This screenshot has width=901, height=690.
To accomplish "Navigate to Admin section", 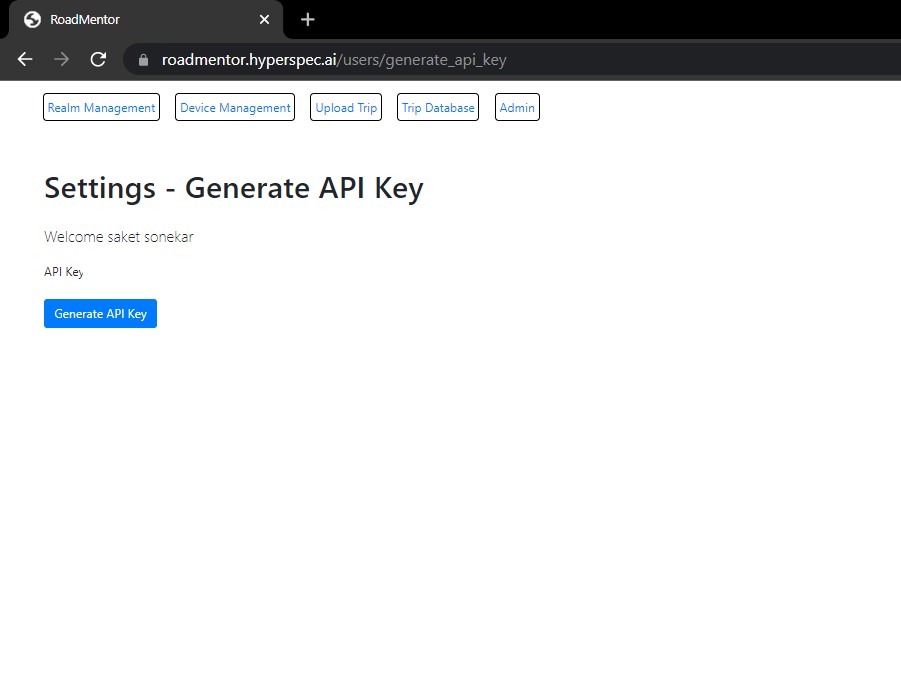I will coord(517,107).
